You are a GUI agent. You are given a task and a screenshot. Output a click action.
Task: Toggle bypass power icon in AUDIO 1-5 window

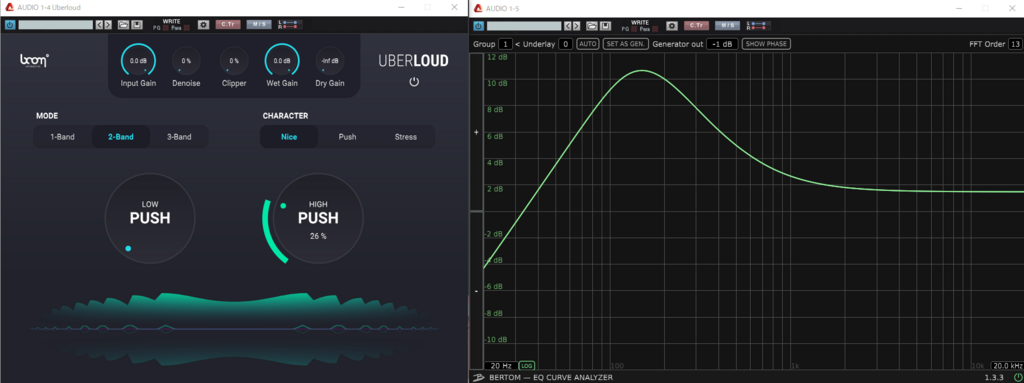(x=479, y=25)
